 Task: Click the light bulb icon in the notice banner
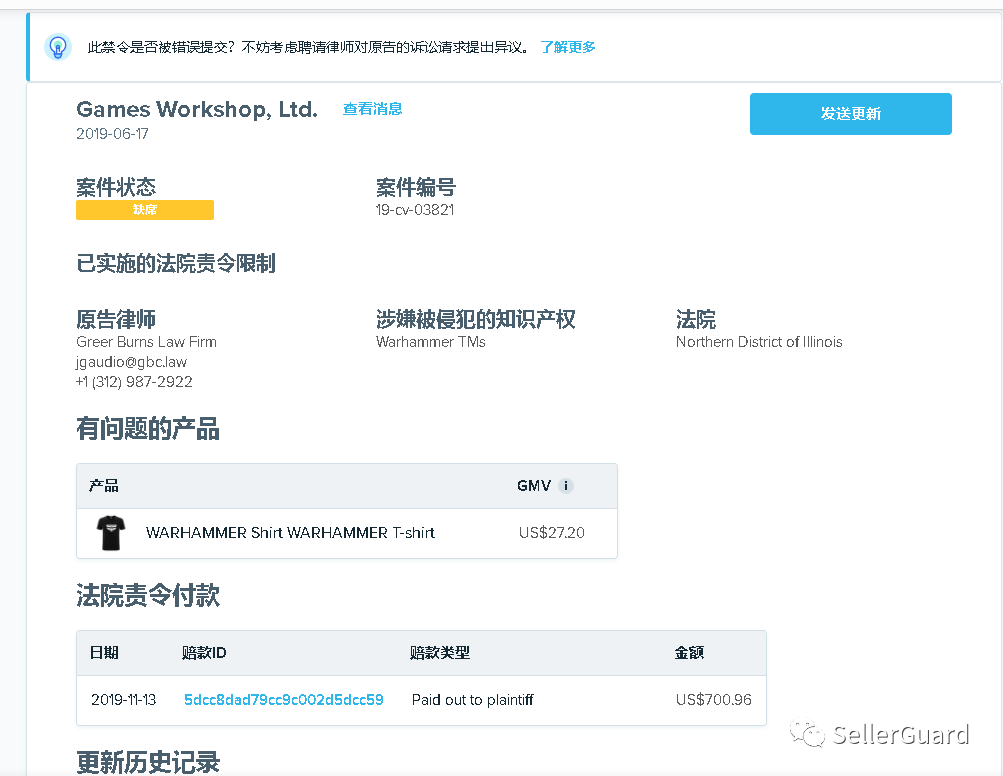[57, 46]
